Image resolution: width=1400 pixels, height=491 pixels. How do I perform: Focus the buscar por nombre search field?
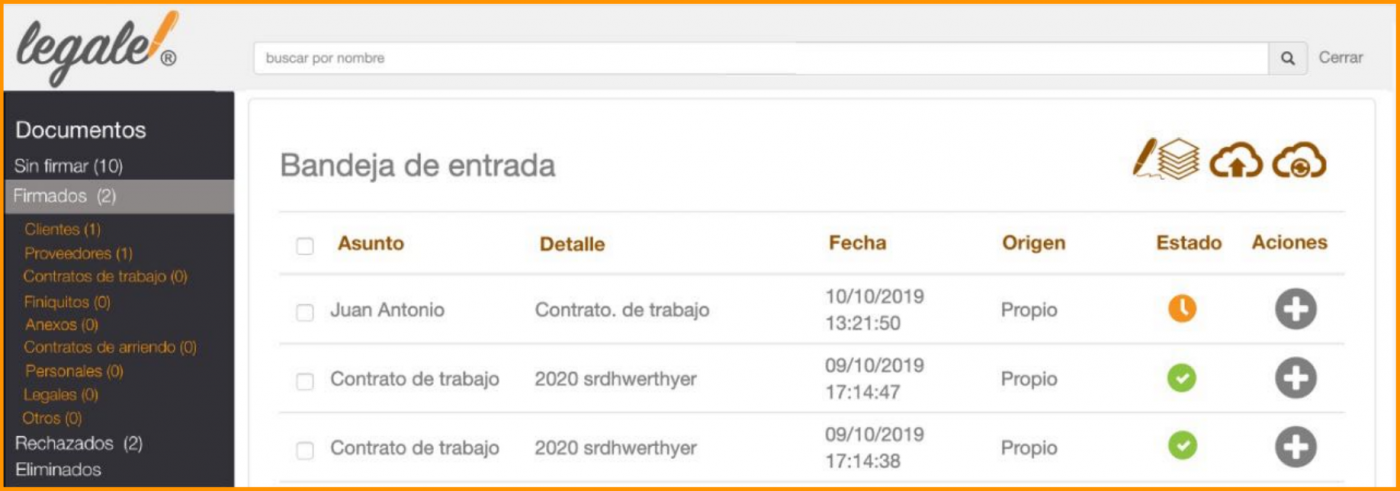click(761, 58)
